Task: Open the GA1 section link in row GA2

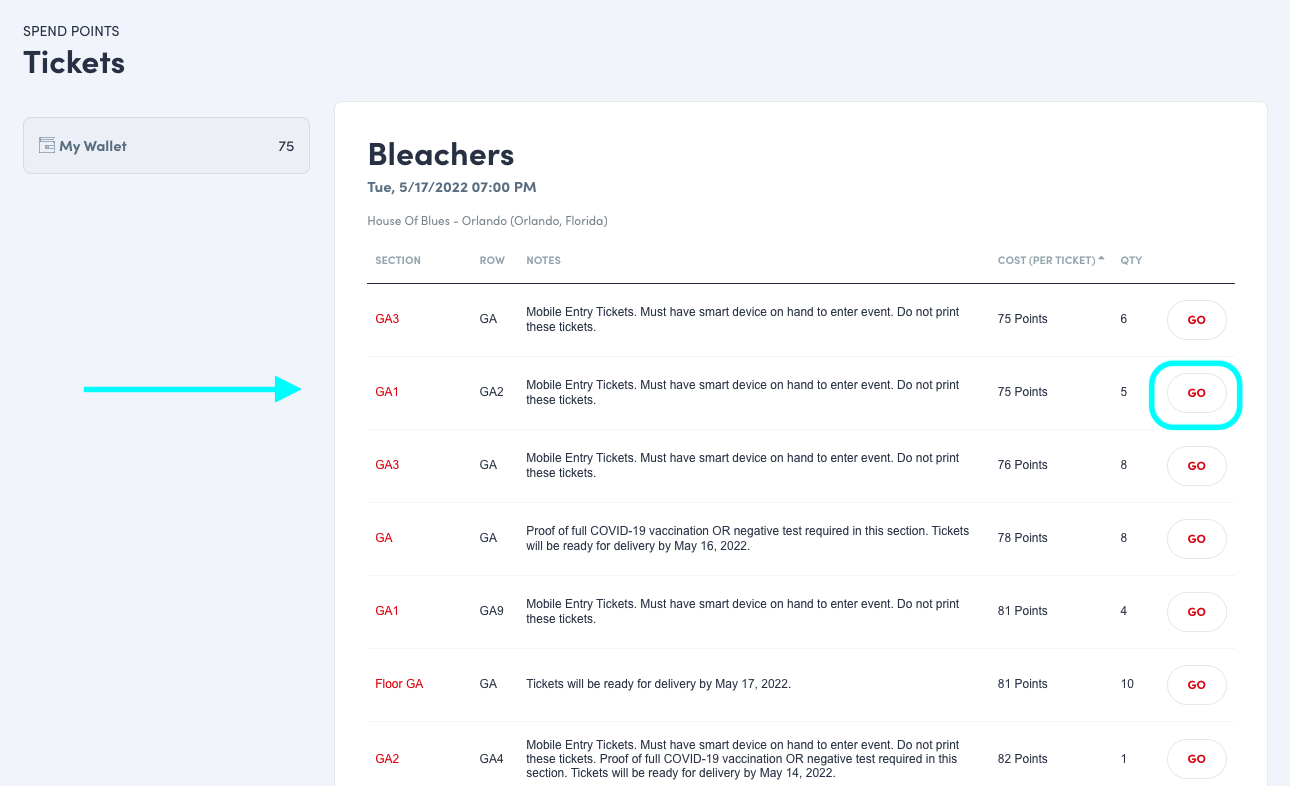Action: (387, 392)
